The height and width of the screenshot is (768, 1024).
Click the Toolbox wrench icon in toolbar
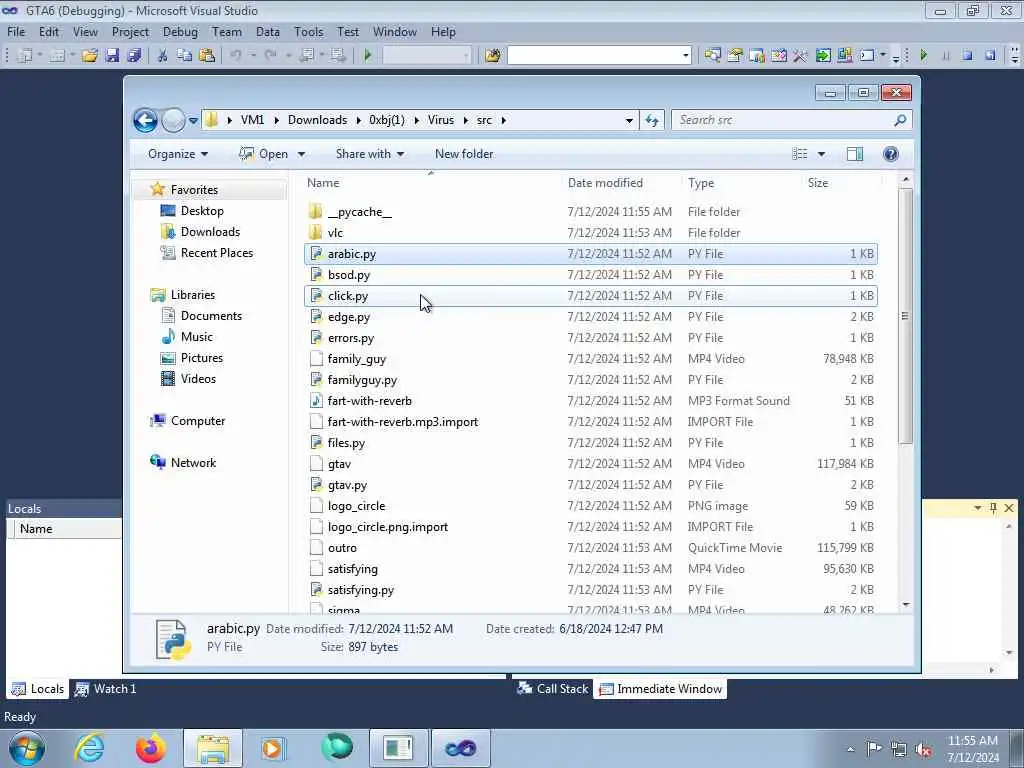click(x=800, y=56)
